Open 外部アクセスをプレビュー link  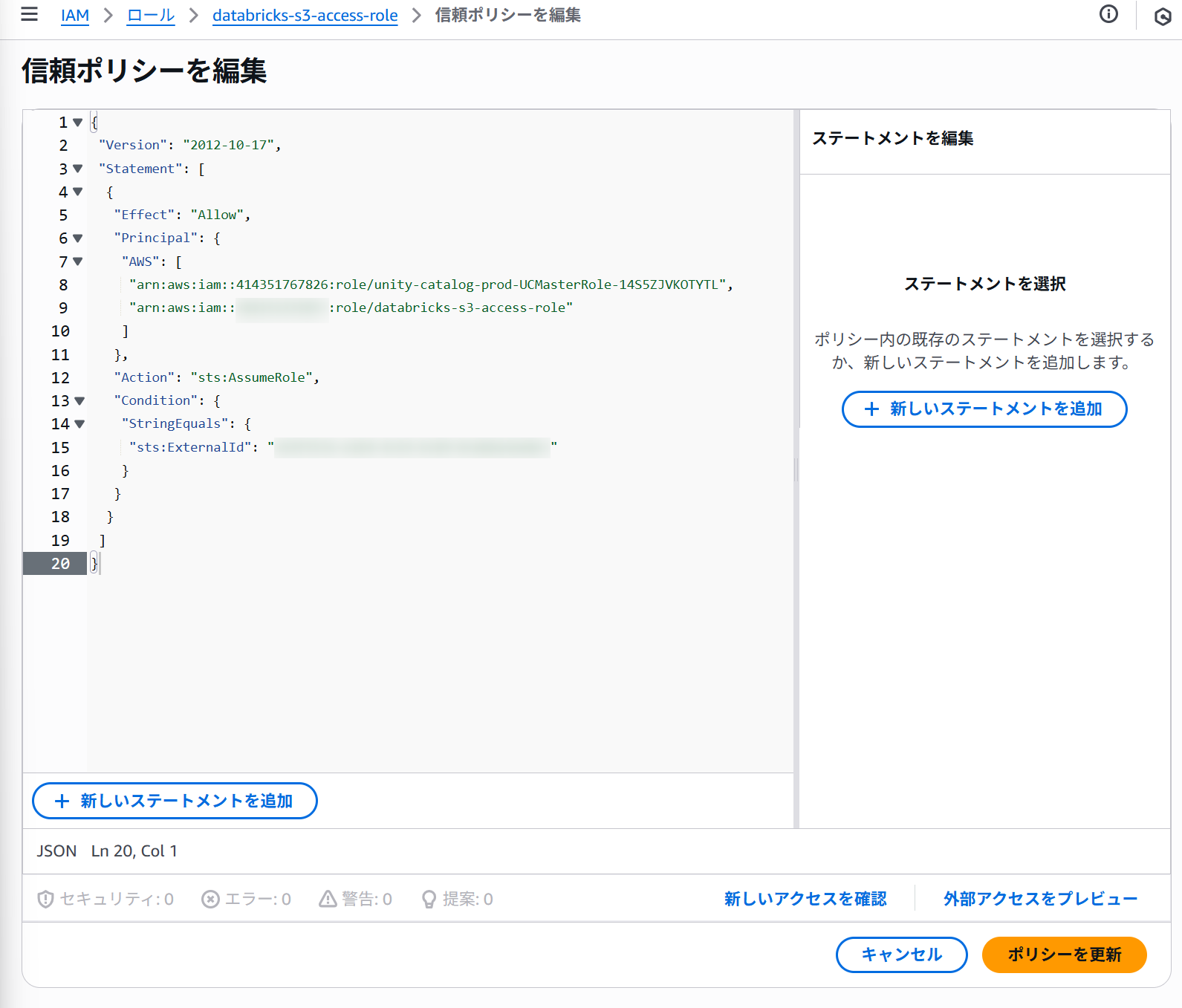pos(1040,899)
